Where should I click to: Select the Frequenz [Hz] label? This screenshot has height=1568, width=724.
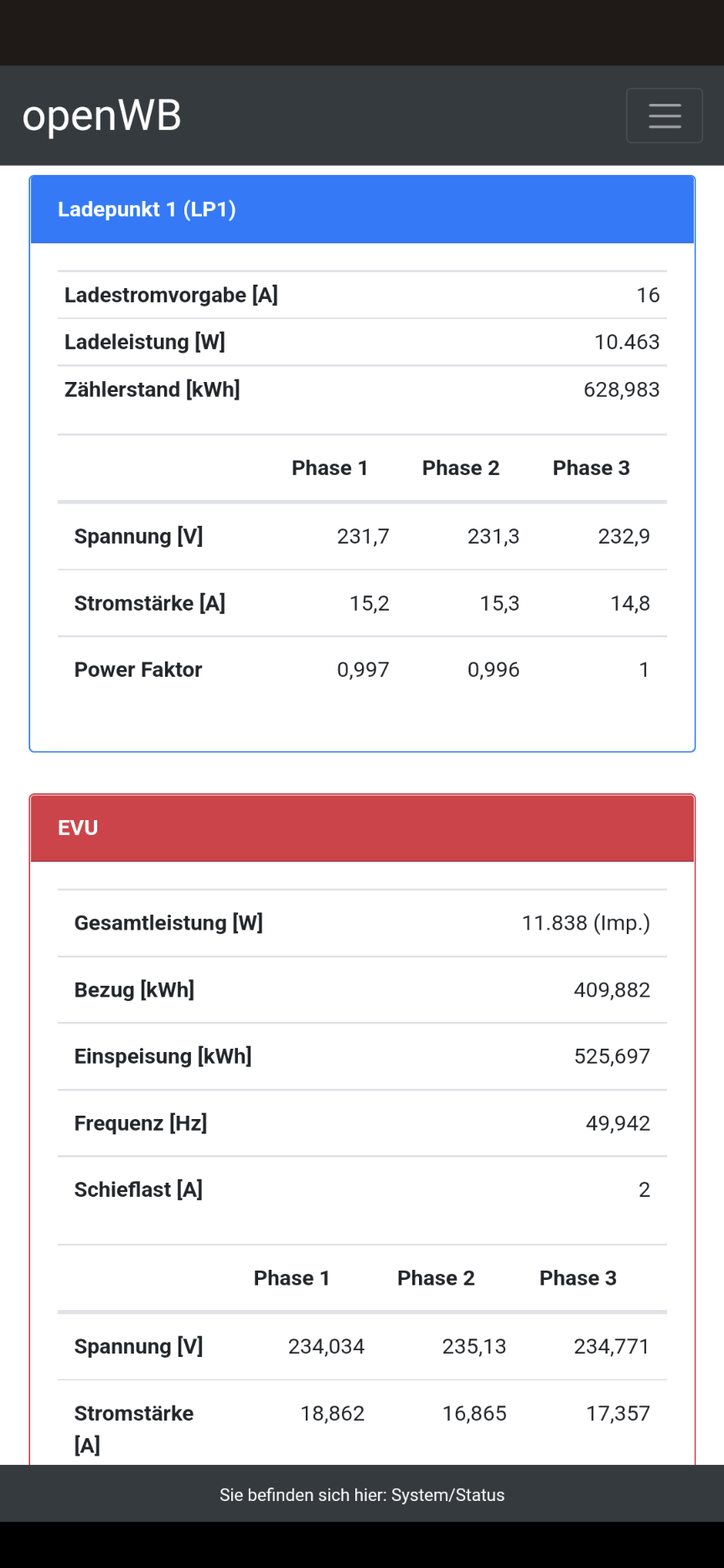click(x=141, y=1123)
